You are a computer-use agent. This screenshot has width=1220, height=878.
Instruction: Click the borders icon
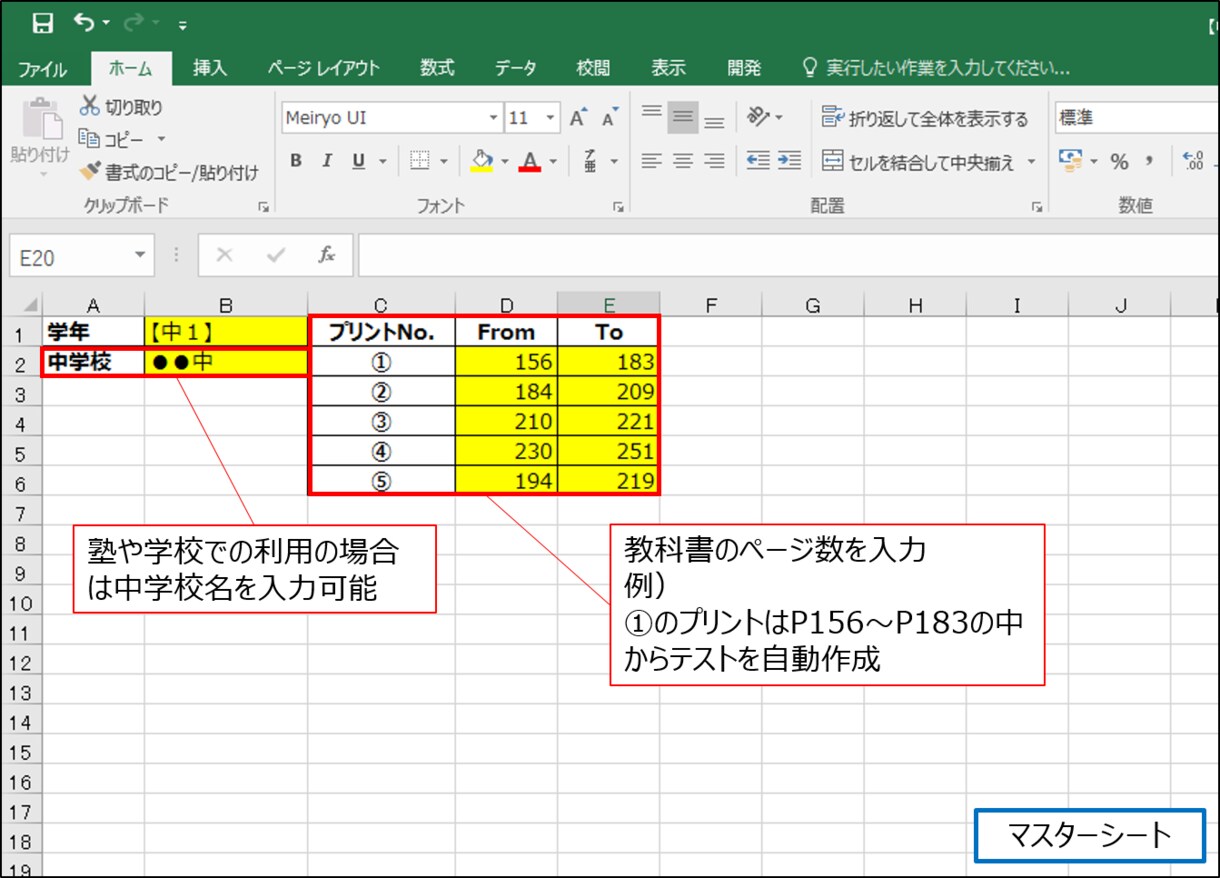420,161
